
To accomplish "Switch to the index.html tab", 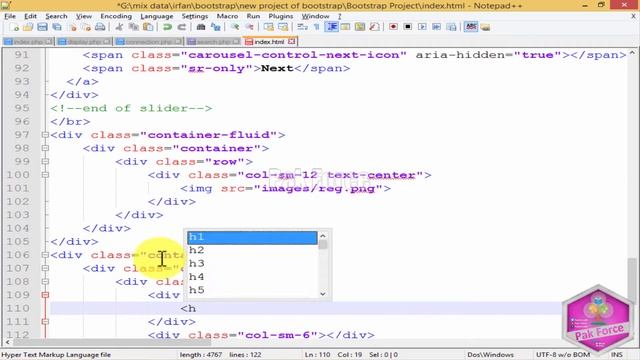I will coord(269,42).
